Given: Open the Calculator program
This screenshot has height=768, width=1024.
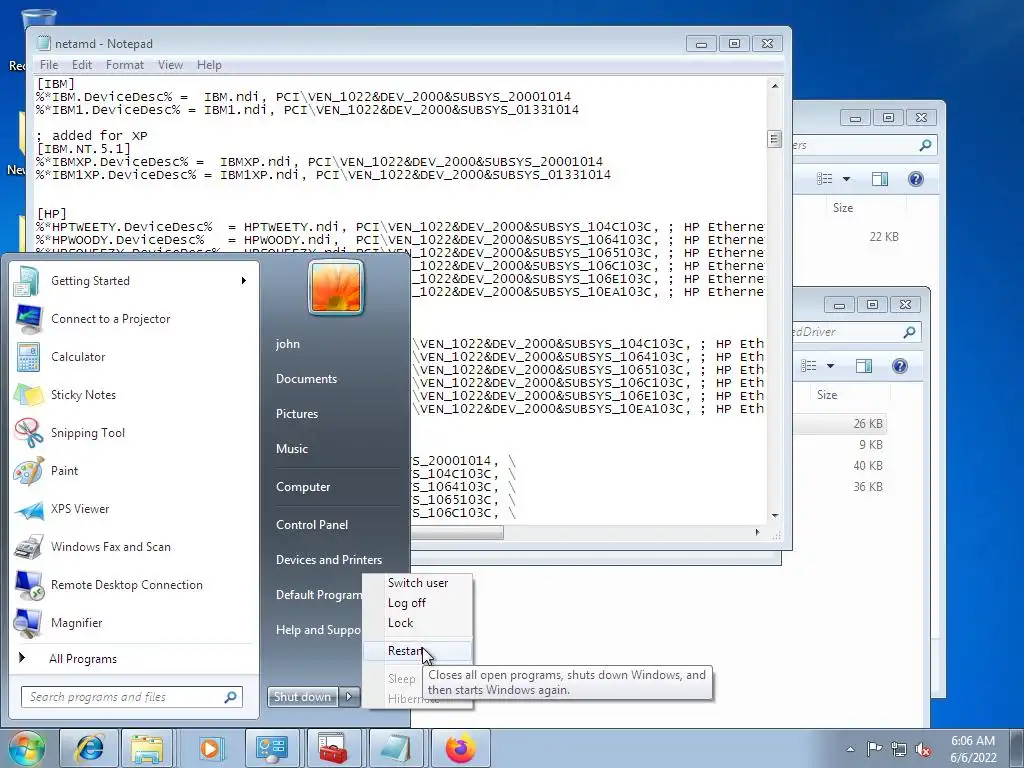Looking at the screenshot, I should [134, 357].
